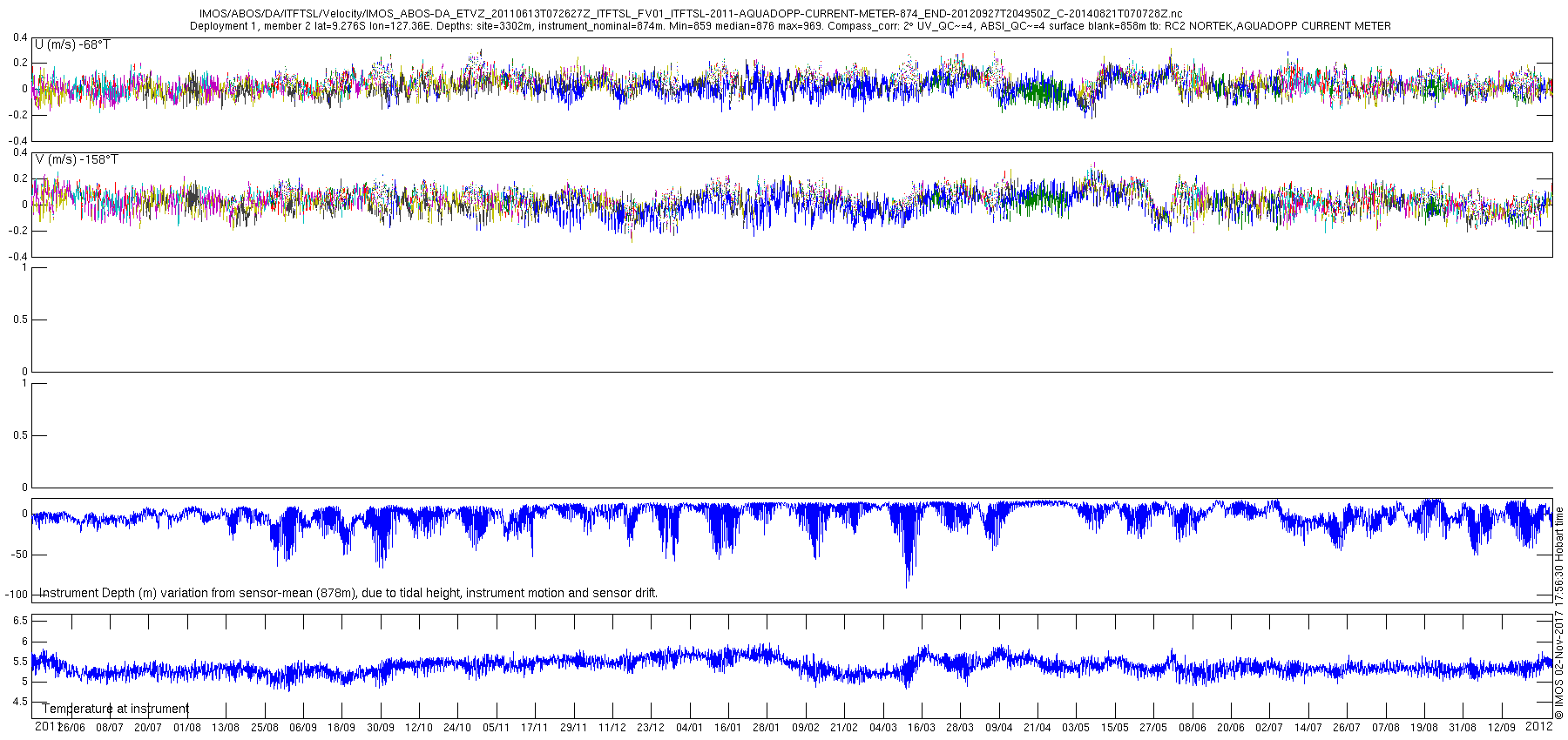Select the '16/03' date tick label

(922, 728)
